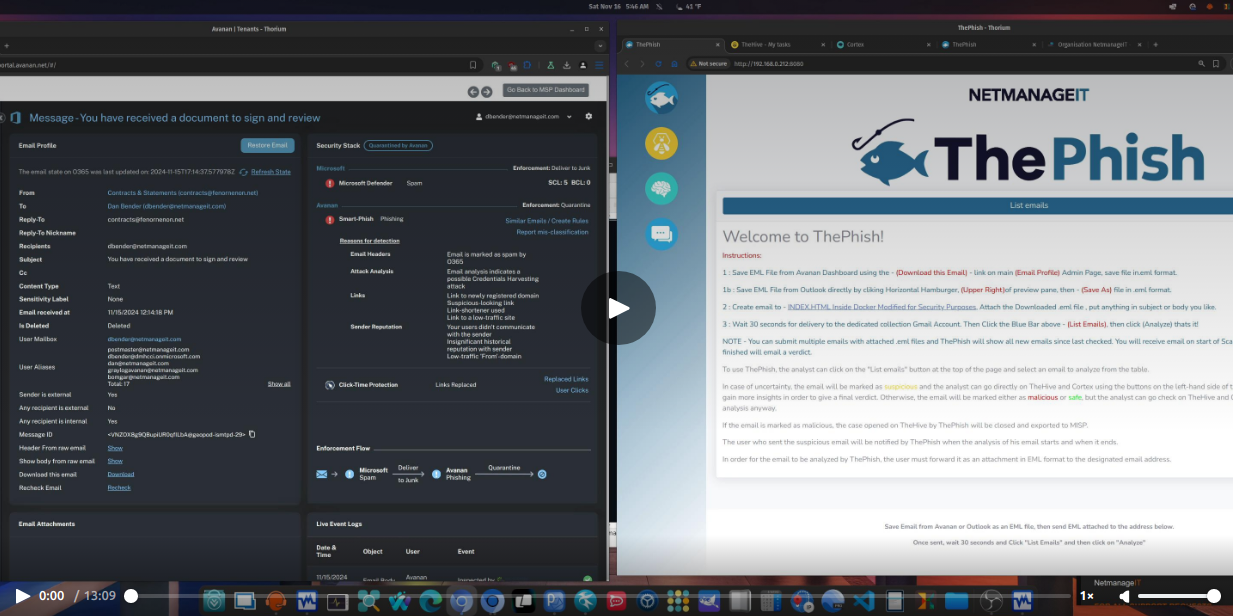Viewport: 1233px width, 616px height.
Task: Click ThePhish fish icon in sidebar
Action: coord(661,98)
